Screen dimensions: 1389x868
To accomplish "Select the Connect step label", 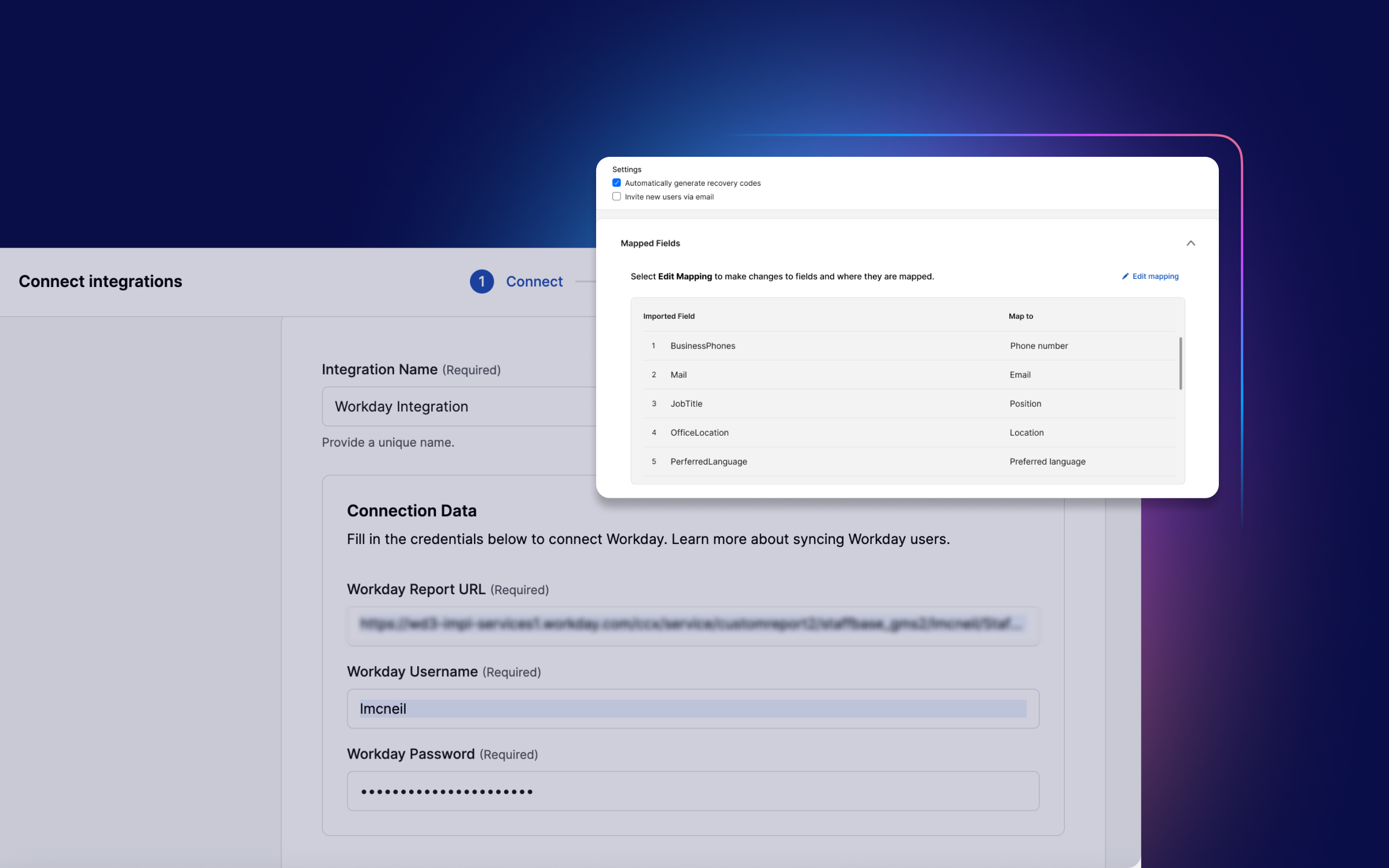I will [534, 281].
